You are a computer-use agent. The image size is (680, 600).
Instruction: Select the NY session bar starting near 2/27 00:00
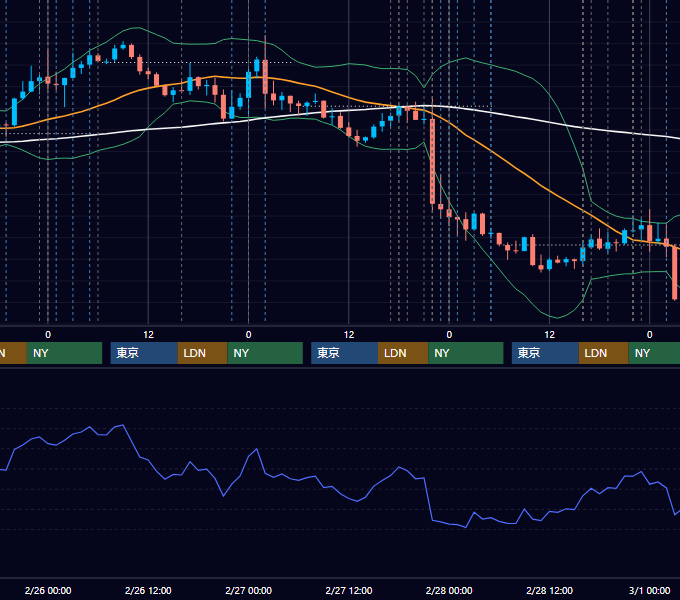coord(265,353)
